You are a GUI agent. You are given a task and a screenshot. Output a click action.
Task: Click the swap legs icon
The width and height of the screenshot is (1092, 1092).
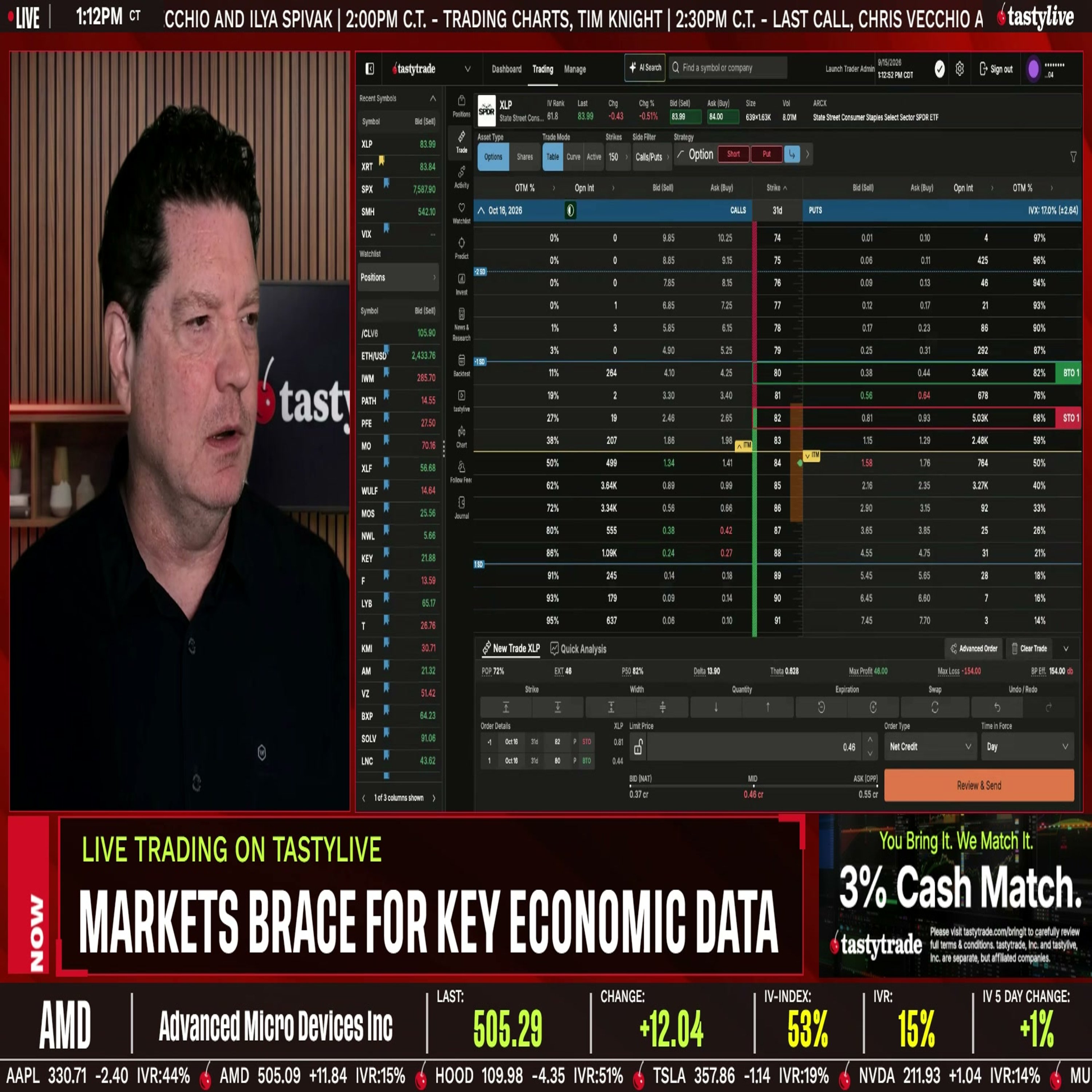coord(934,707)
